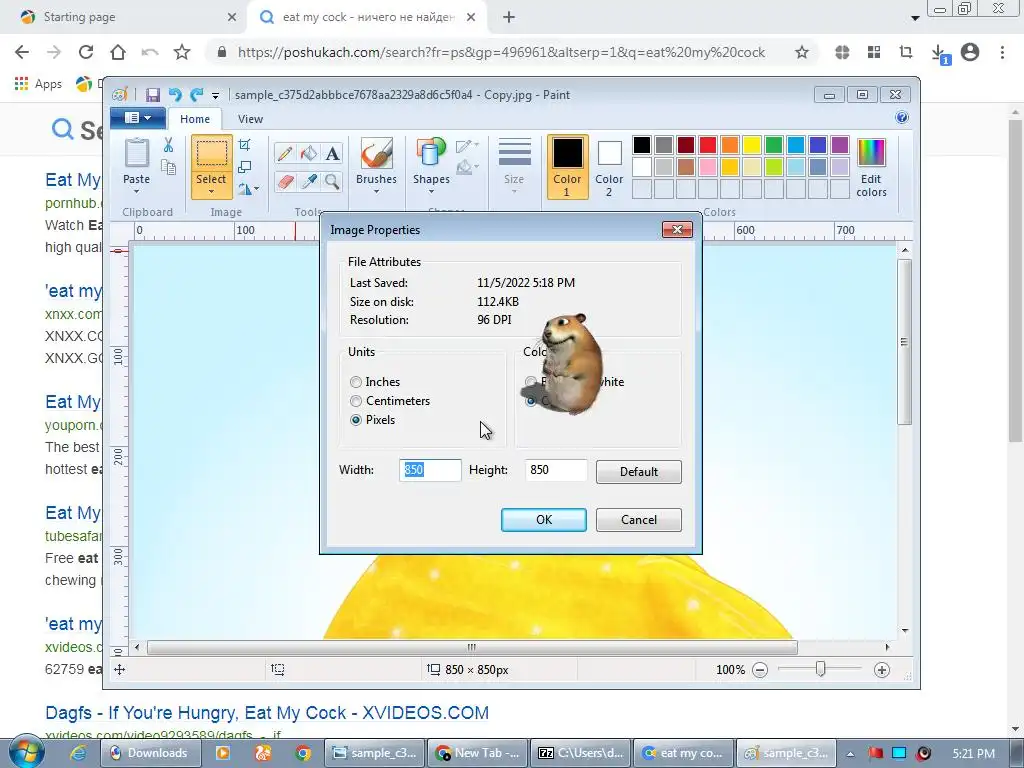Click the Paste clipboard icon

pos(136,153)
